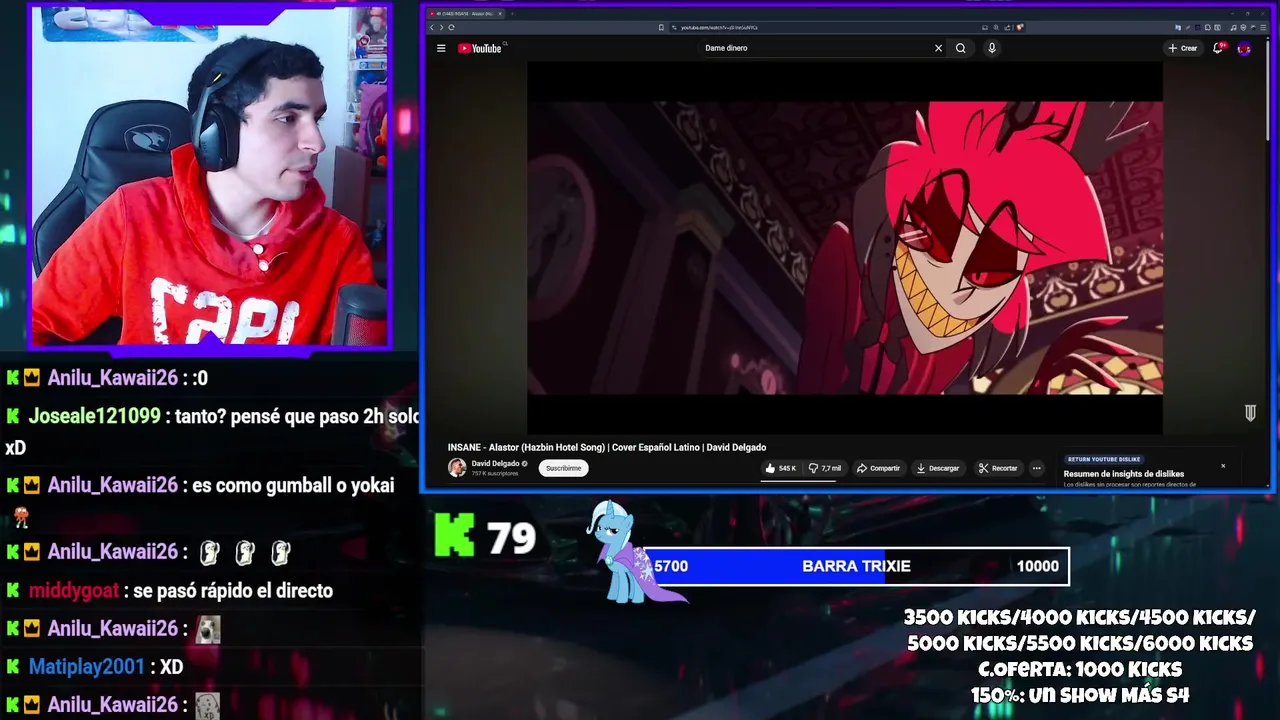Click the 5700 value on Trixie bar
Screen dimensions: 1280x720
(671, 566)
